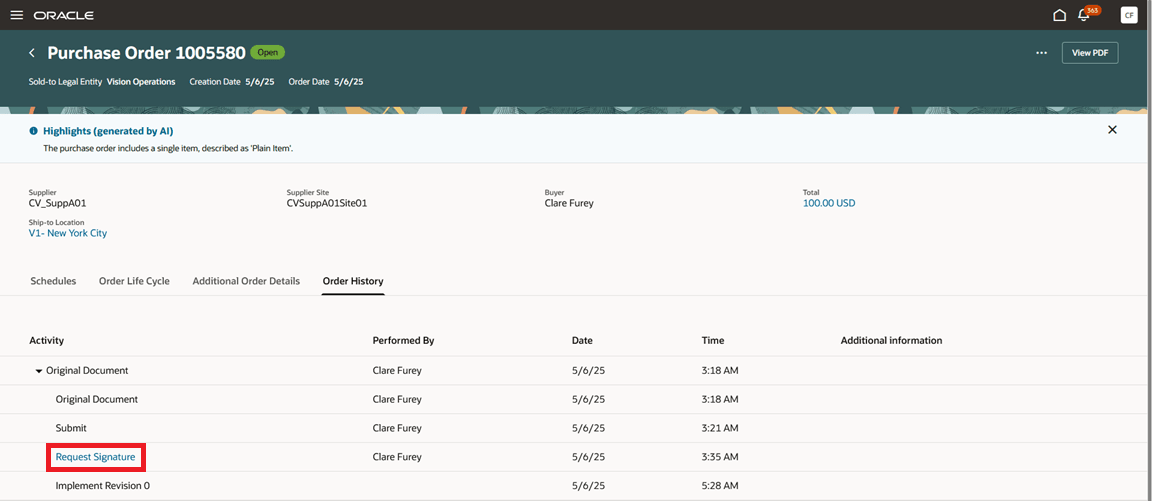Open the 100.00 USD total link

(829, 203)
